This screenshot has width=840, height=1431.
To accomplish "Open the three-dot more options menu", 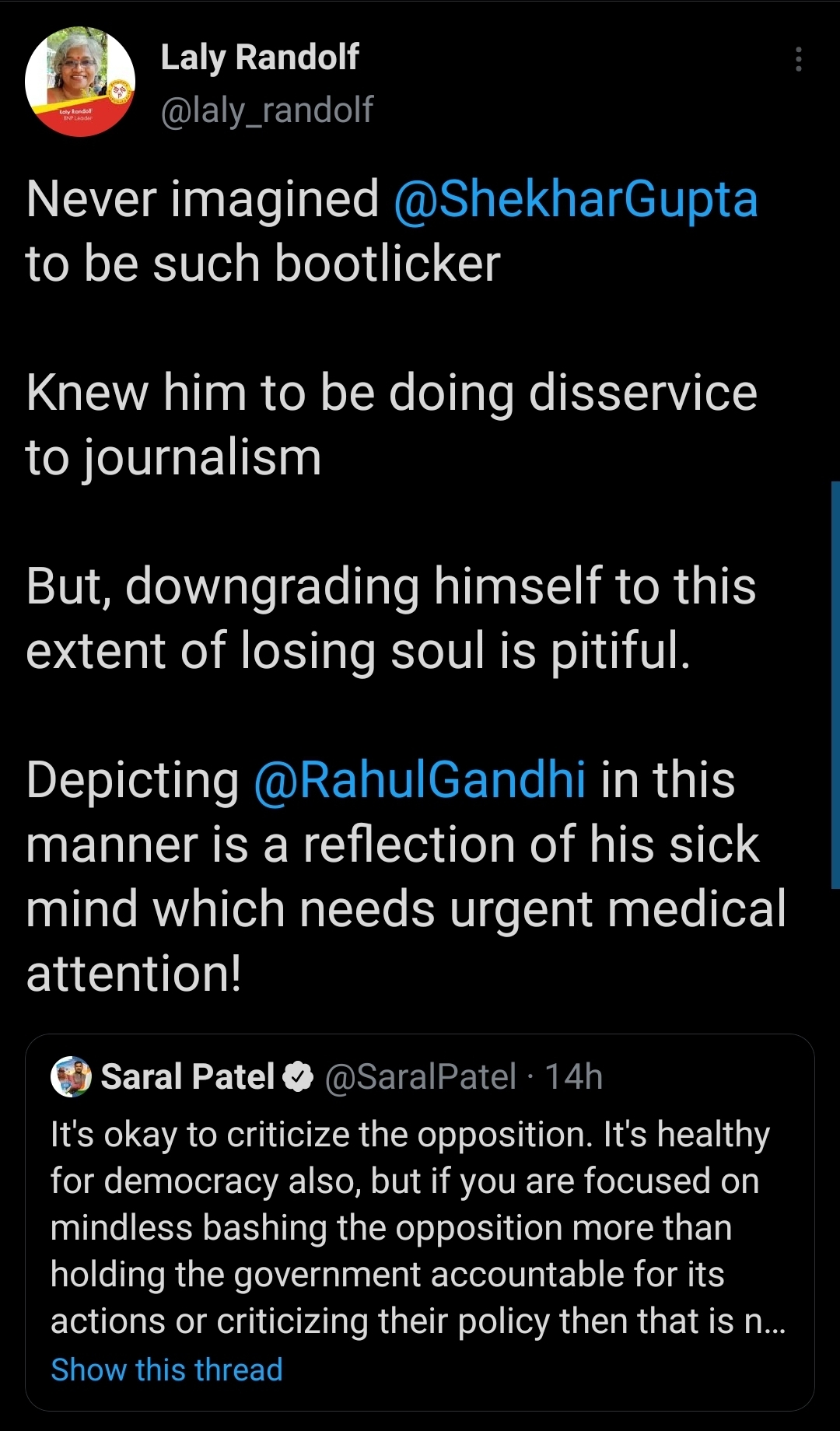I will coord(798,59).
